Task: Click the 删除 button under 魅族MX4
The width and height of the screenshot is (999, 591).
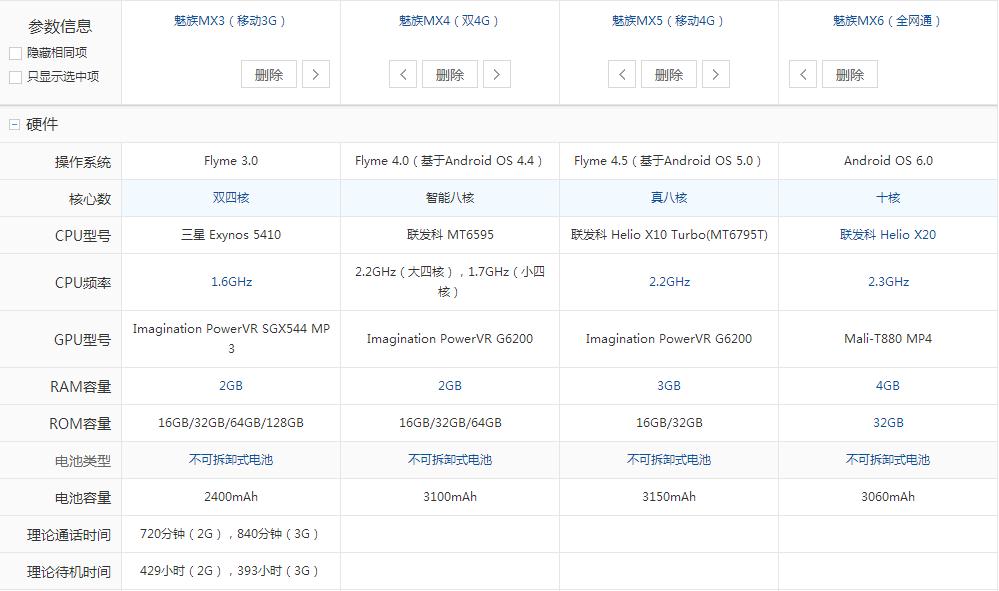Action: 449,74
